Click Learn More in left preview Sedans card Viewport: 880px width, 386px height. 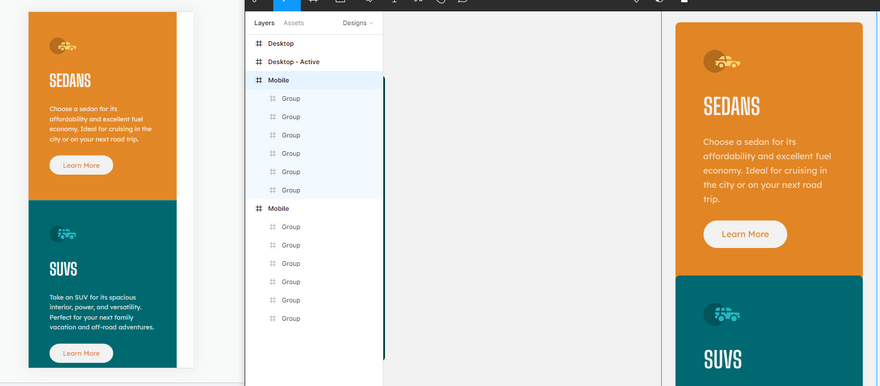point(81,166)
